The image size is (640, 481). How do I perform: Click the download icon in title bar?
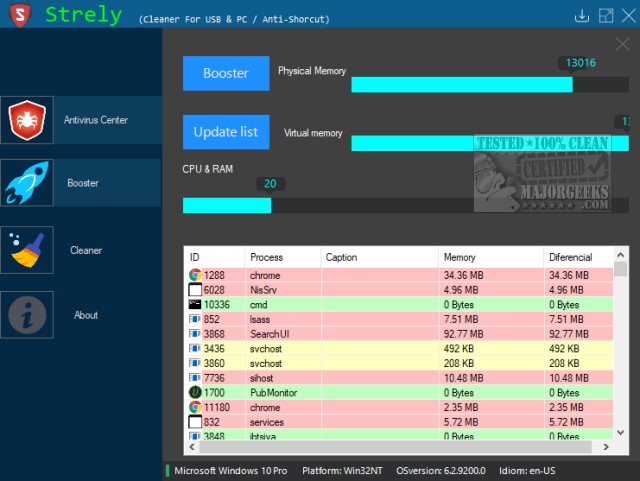582,16
